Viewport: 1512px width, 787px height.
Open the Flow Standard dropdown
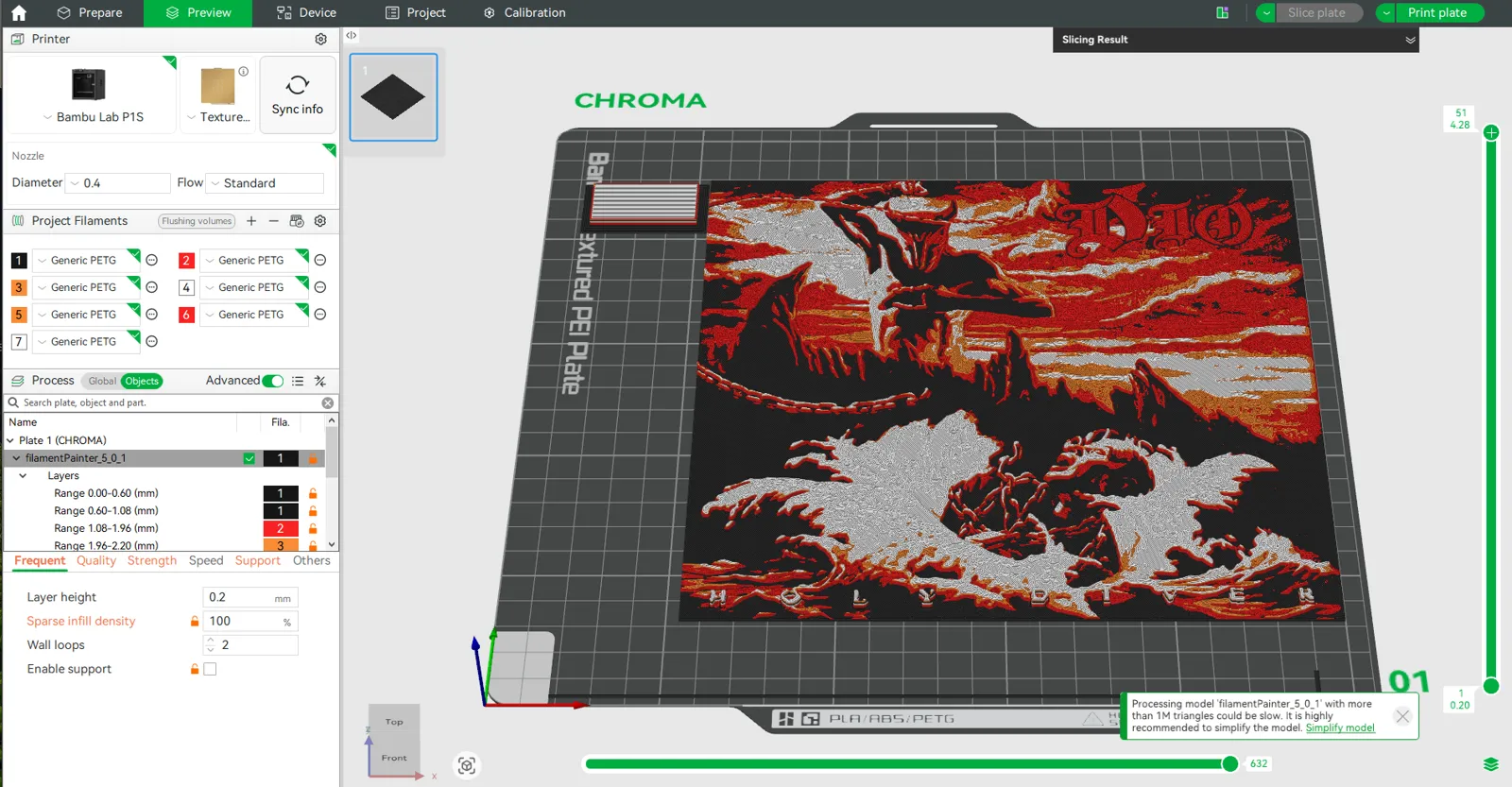click(x=265, y=183)
